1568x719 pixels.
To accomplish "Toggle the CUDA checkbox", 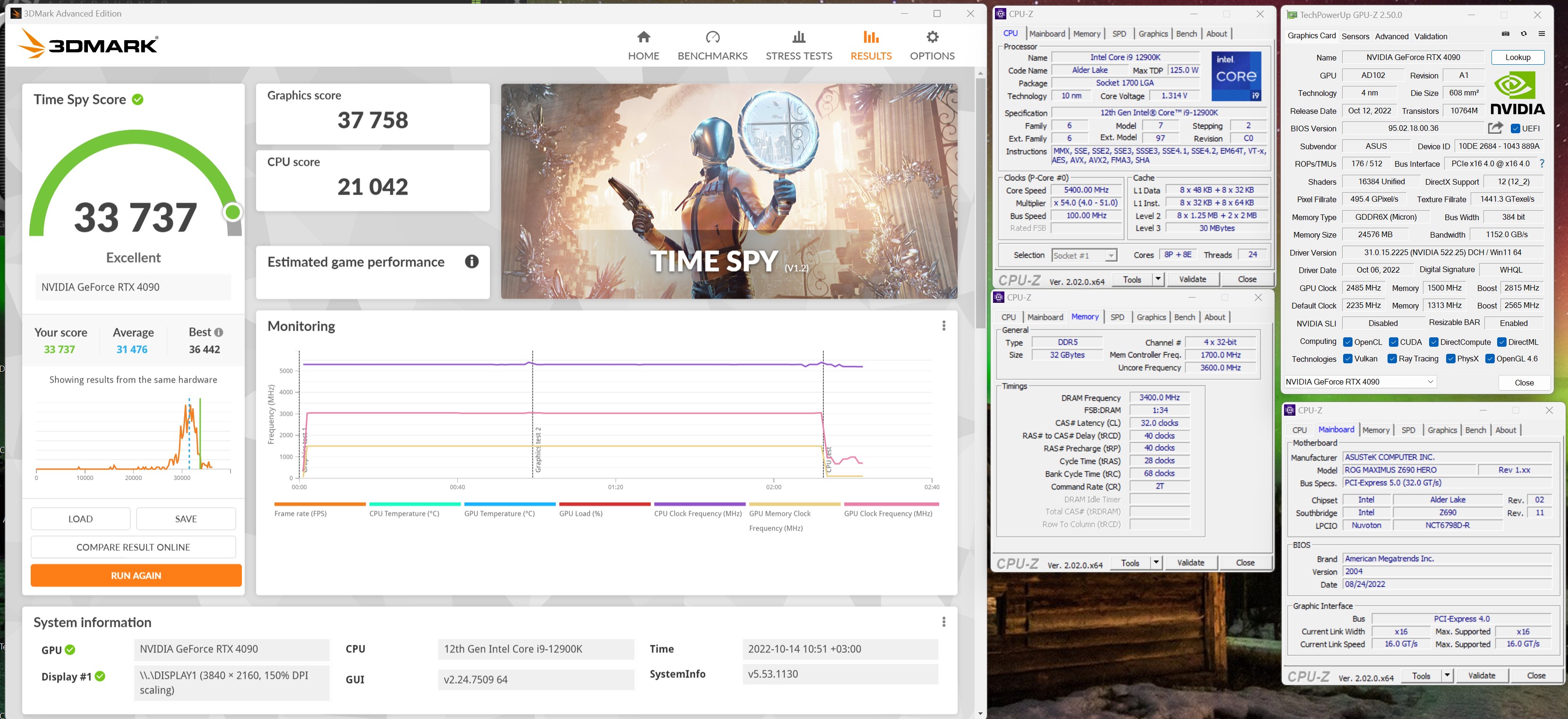I will coord(1394,342).
